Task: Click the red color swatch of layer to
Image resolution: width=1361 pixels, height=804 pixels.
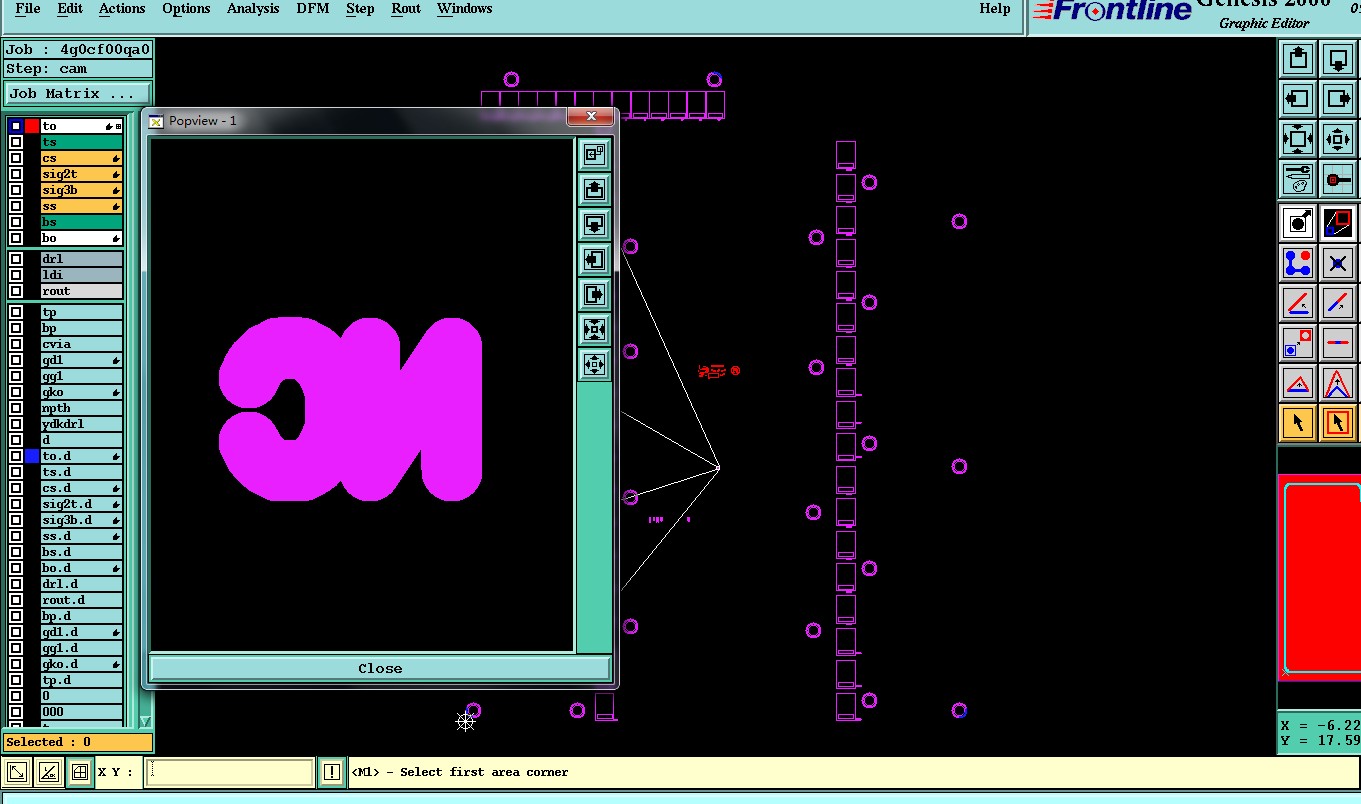Action: tap(32, 126)
